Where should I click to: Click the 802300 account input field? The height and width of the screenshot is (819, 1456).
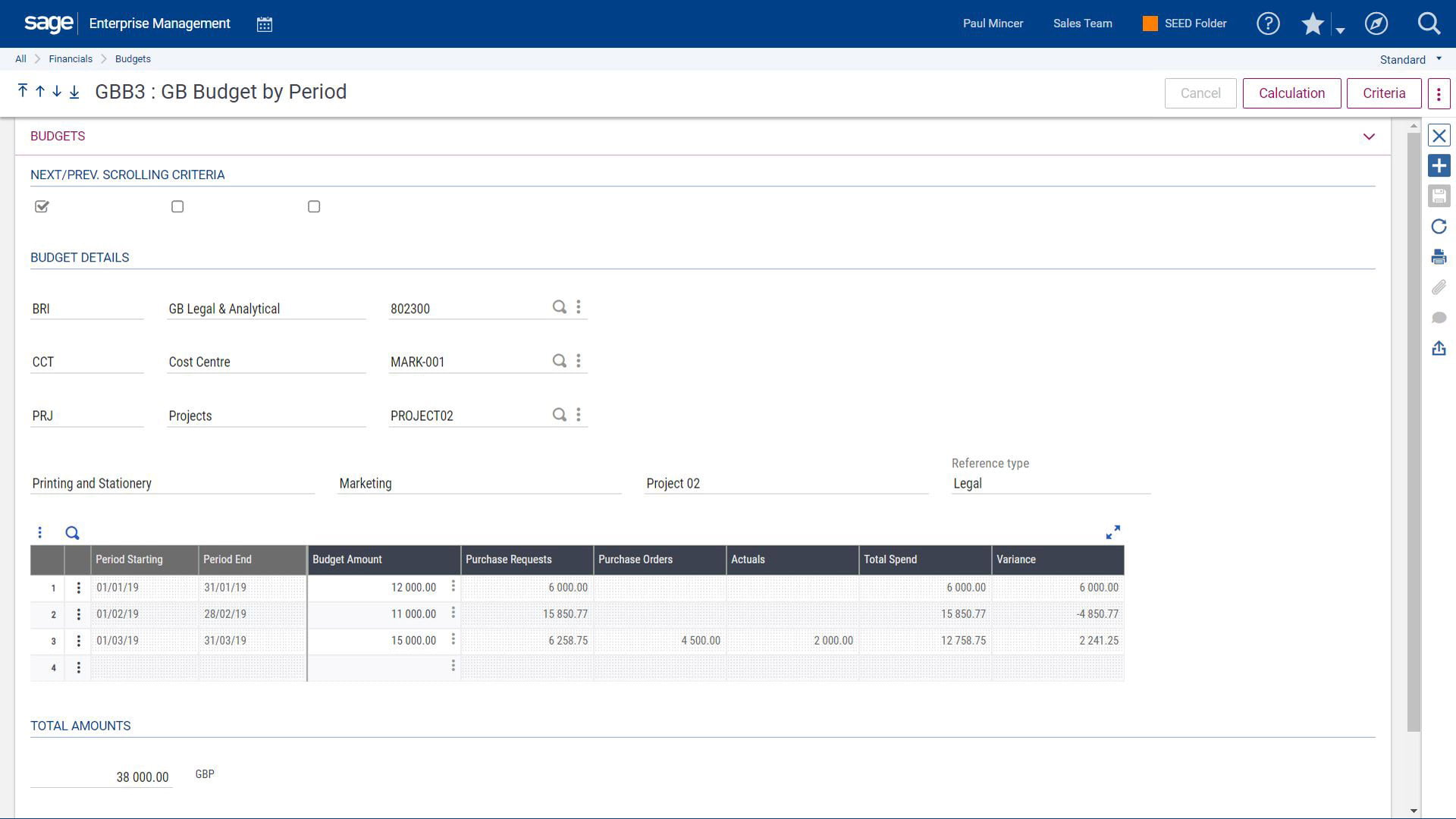tap(468, 309)
